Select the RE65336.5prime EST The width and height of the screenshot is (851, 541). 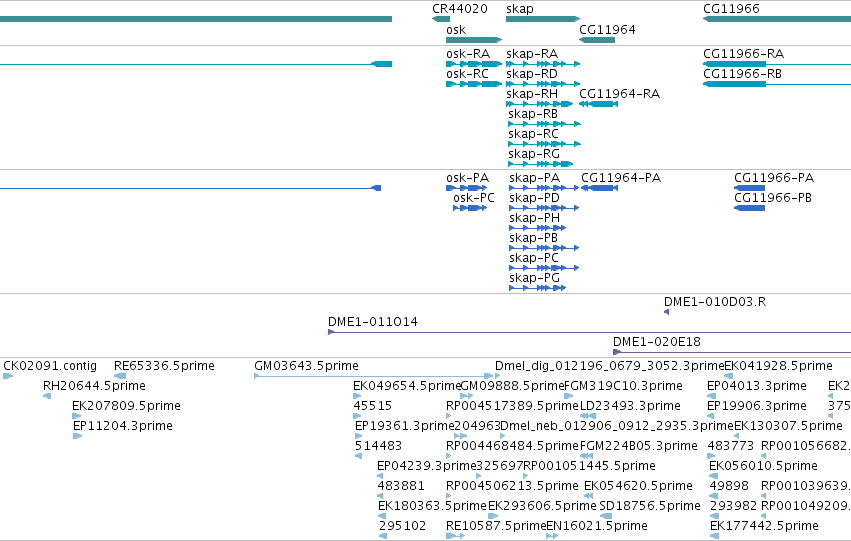point(120,375)
